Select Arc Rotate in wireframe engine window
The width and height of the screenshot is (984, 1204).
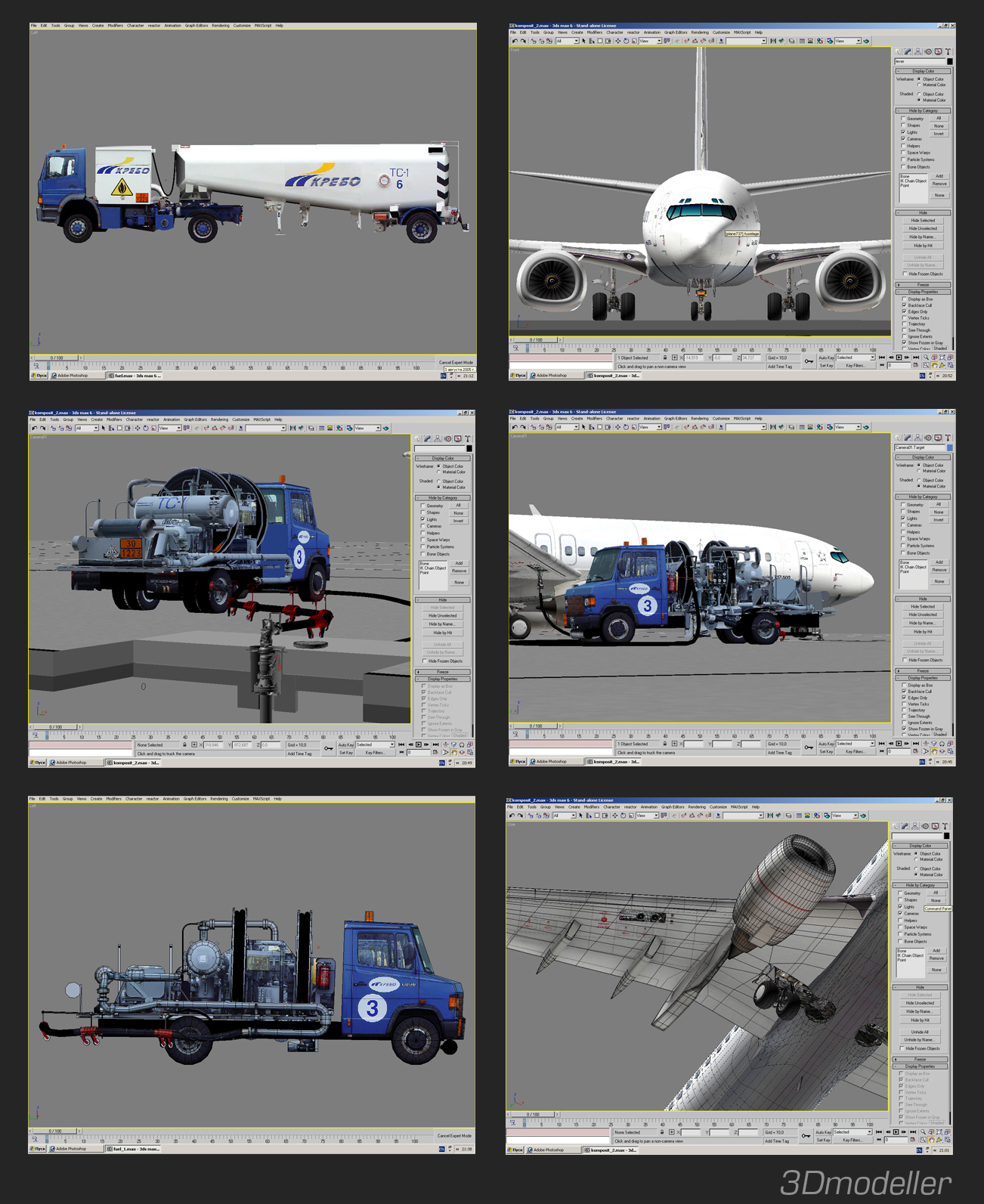(940, 1140)
